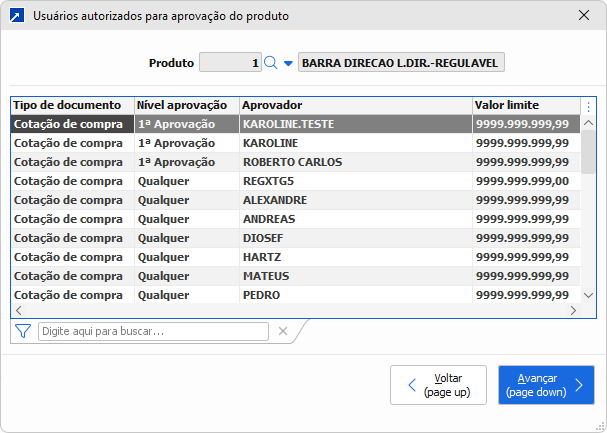This screenshot has width=607, height=433.
Task: Click the Produto code field
Action: (230, 63)
